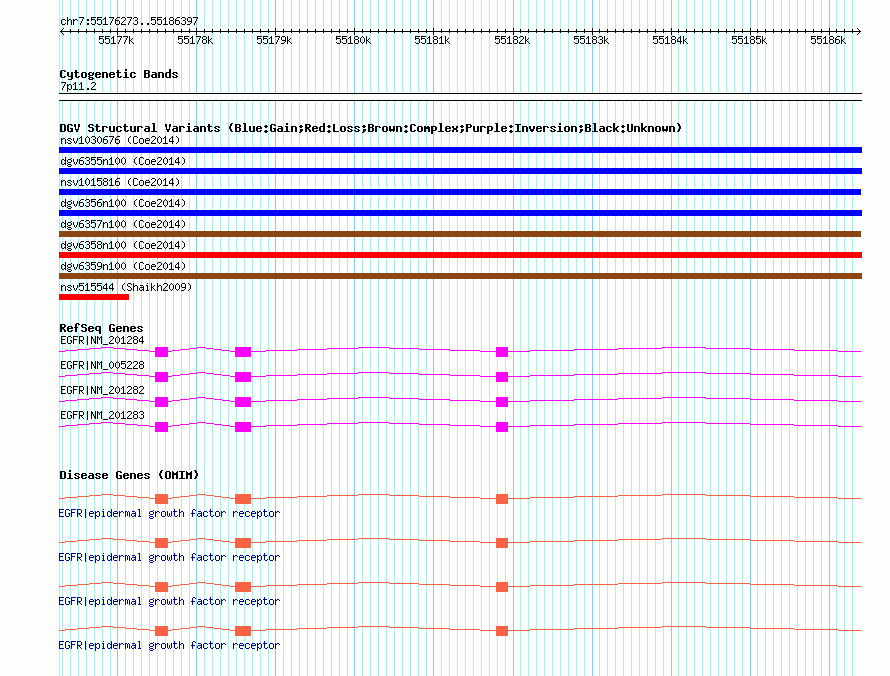Click NM_201284 exon box near 55182k

click(502, 352)
